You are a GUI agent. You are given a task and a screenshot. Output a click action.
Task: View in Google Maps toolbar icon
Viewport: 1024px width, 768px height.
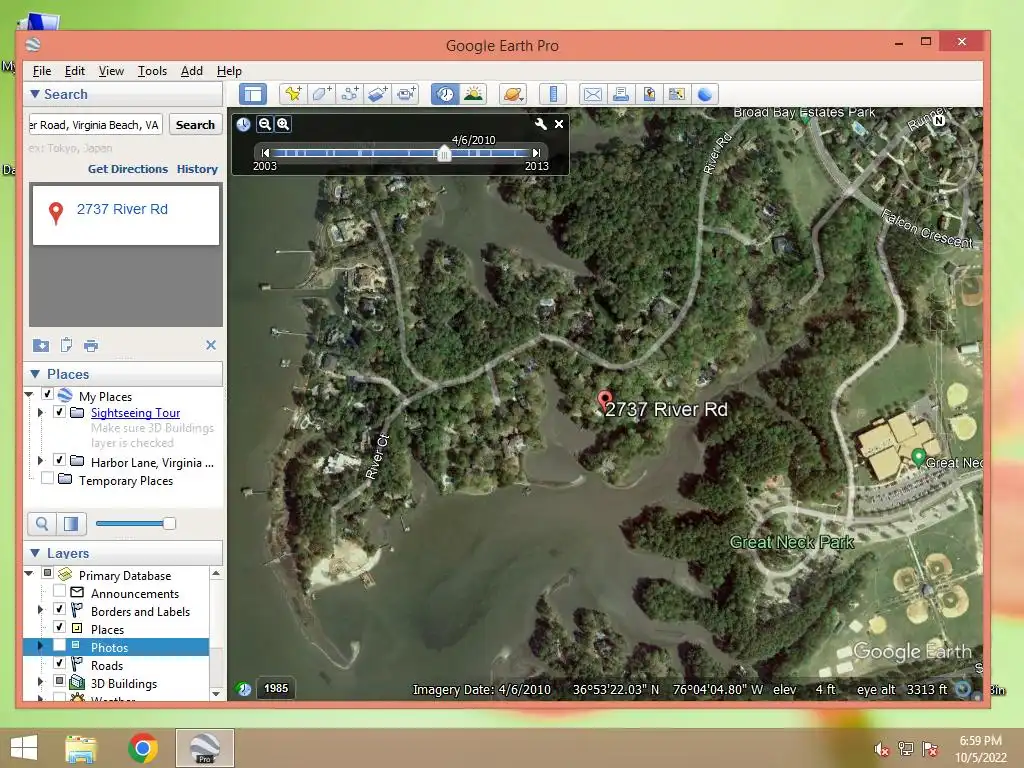click(677, 94)
